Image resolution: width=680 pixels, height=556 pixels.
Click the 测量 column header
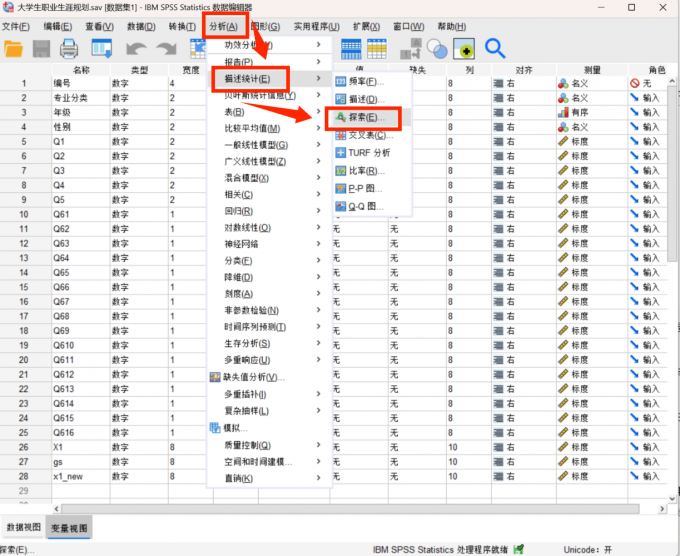592,70
